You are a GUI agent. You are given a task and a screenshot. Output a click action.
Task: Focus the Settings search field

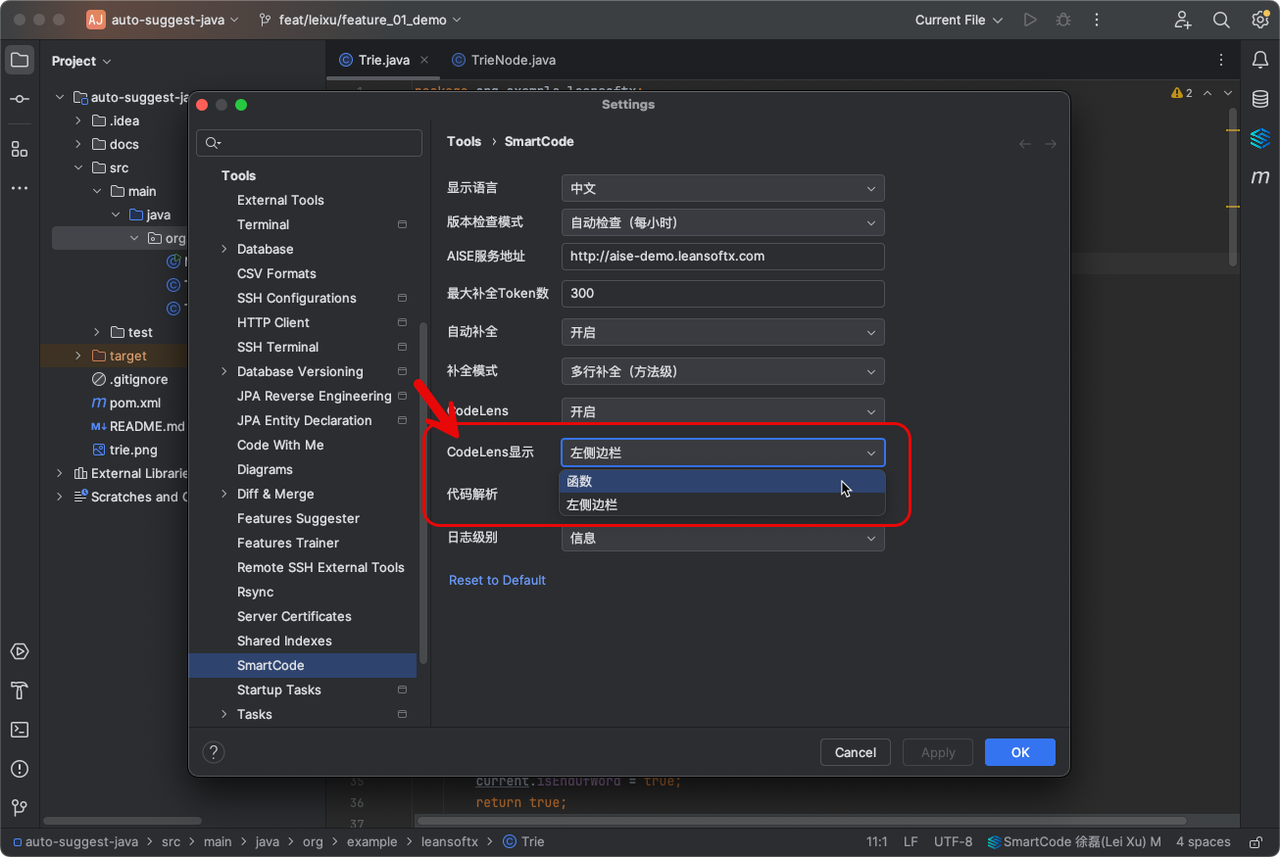pos(309,143)
